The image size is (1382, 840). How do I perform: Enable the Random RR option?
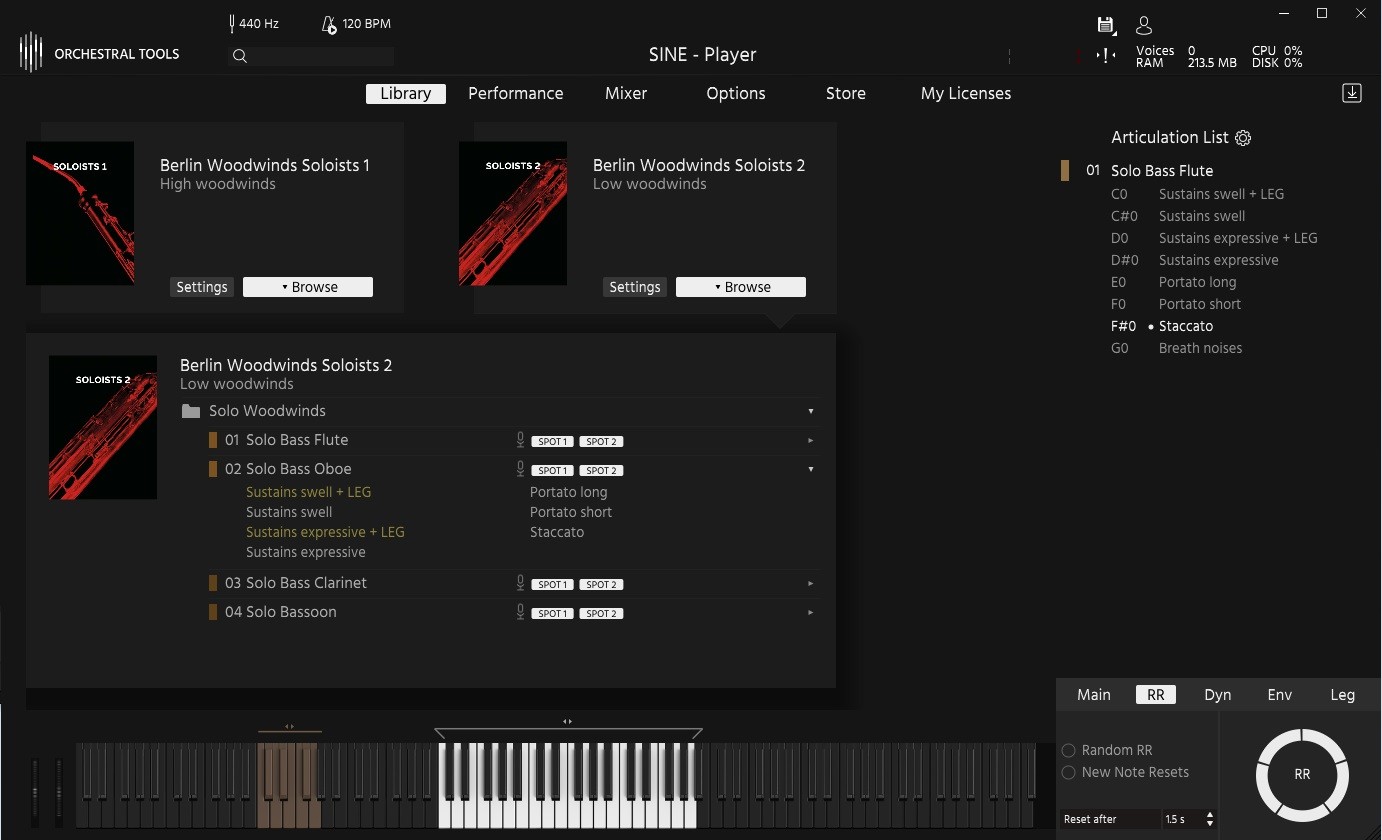tap(1069, 750)
